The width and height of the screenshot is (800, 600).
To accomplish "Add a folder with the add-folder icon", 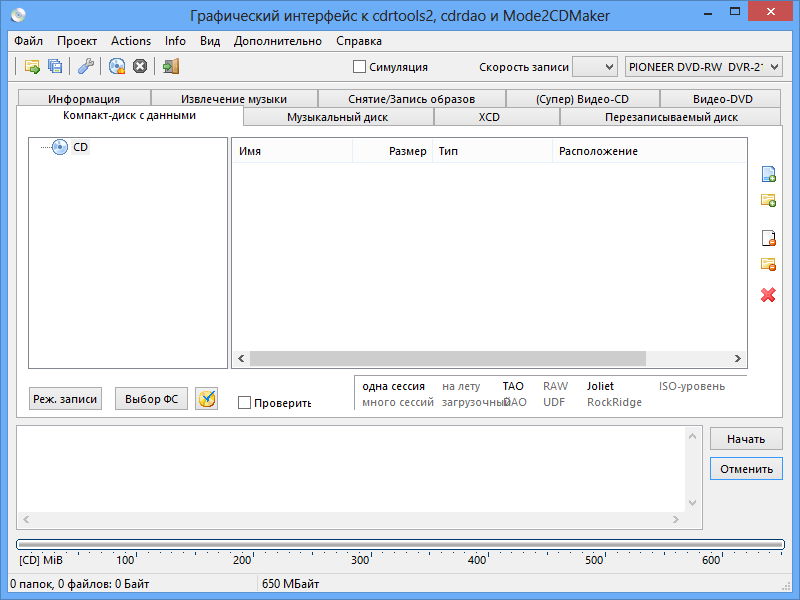I will (x=768, y=200).
